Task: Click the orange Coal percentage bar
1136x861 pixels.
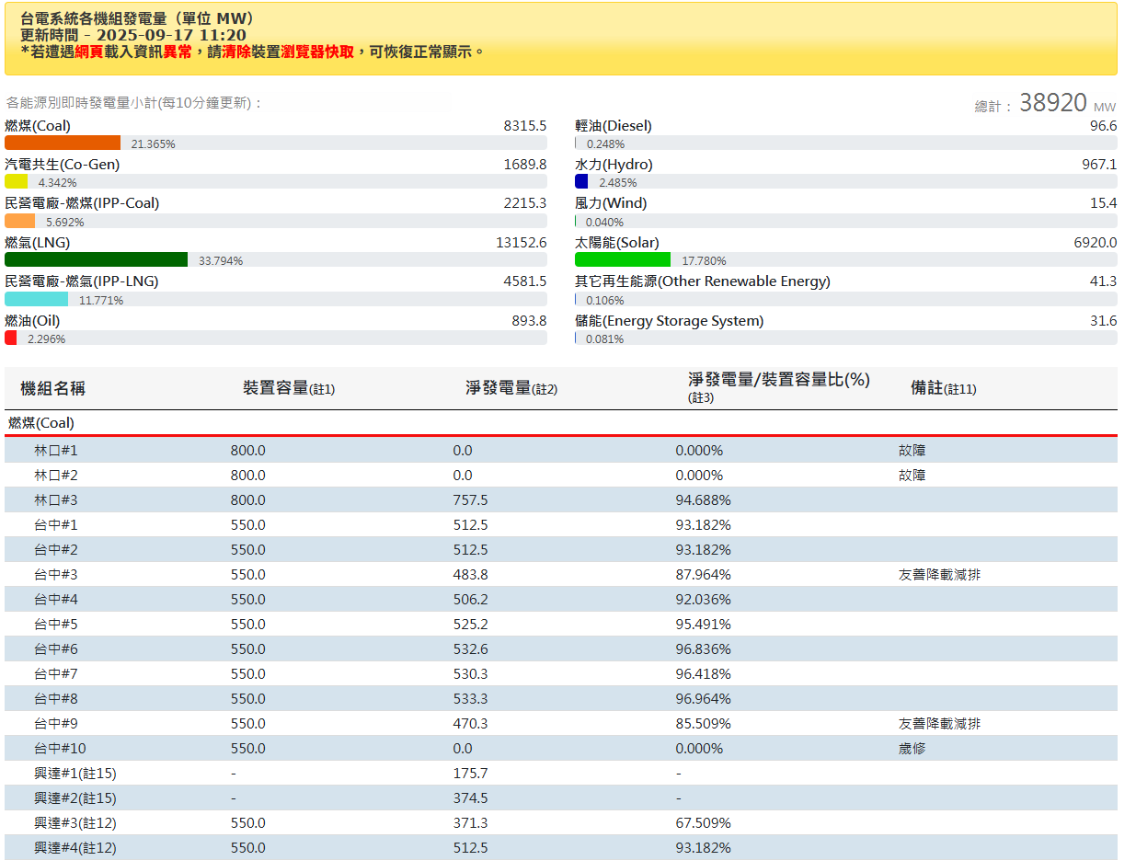Action: click(x=62, y=143)
